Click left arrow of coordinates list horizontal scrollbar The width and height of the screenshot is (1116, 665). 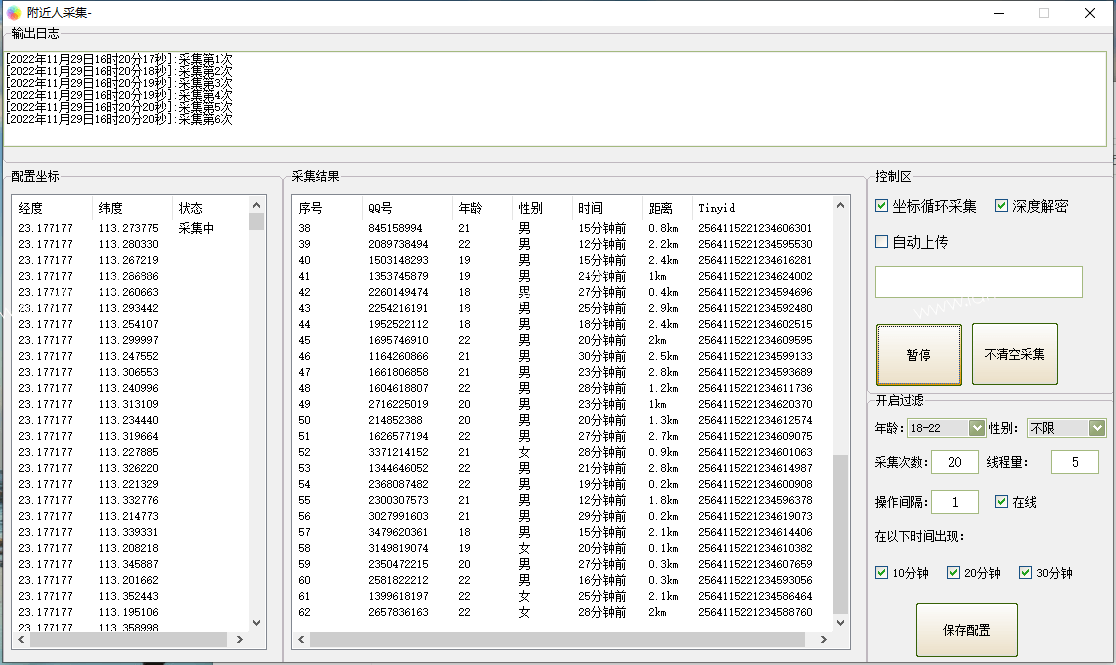pos(21,639)
